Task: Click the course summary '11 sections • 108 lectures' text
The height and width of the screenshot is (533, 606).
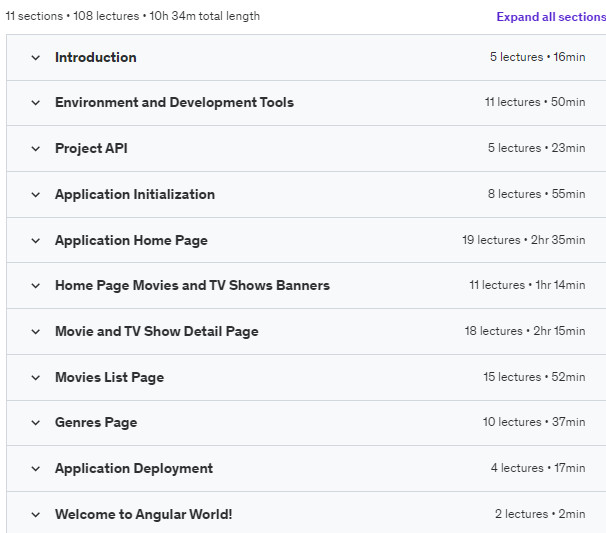Action: tap(72, 16)
